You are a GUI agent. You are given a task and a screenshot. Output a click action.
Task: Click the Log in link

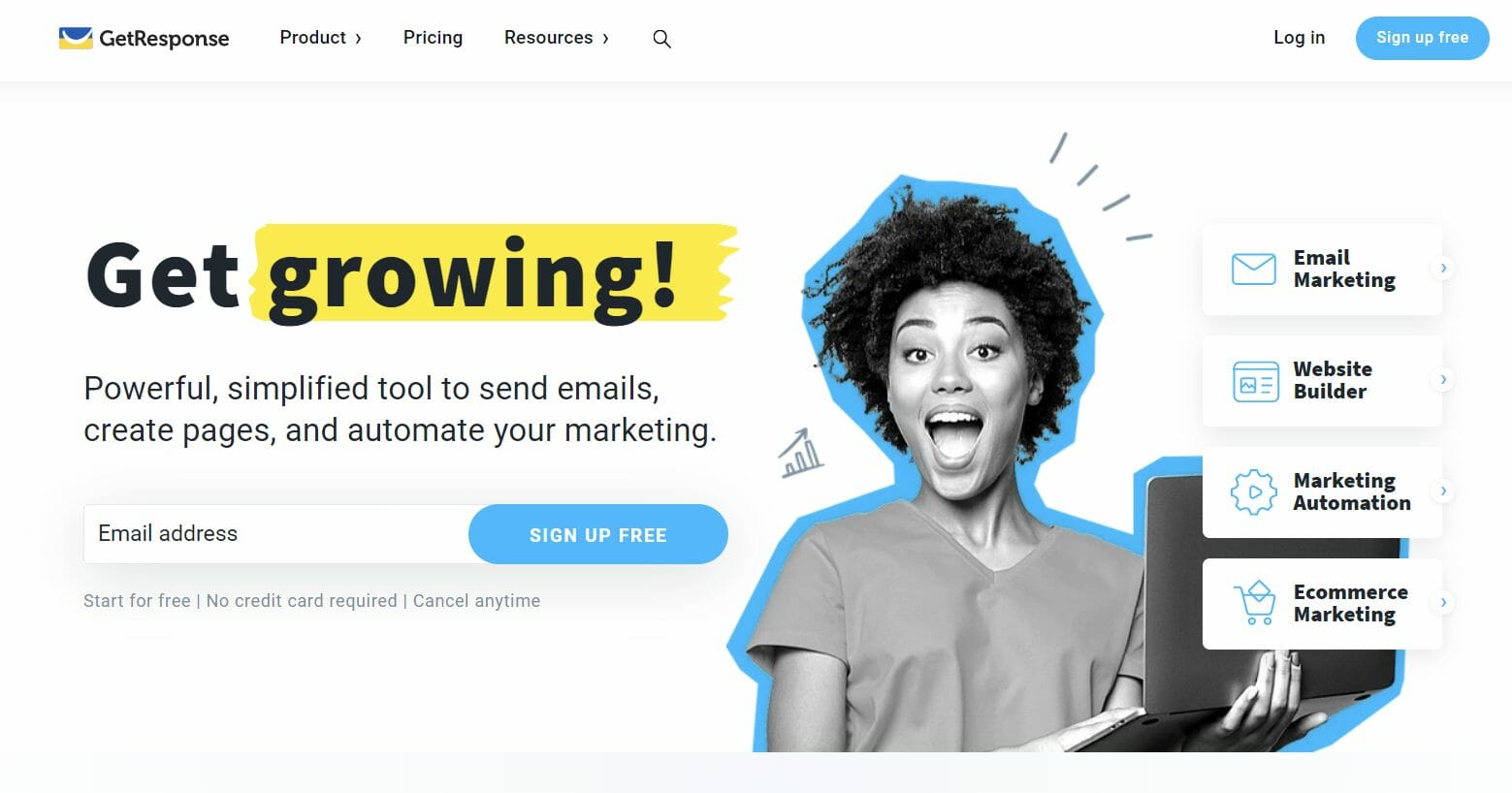tap(1299, 38)
